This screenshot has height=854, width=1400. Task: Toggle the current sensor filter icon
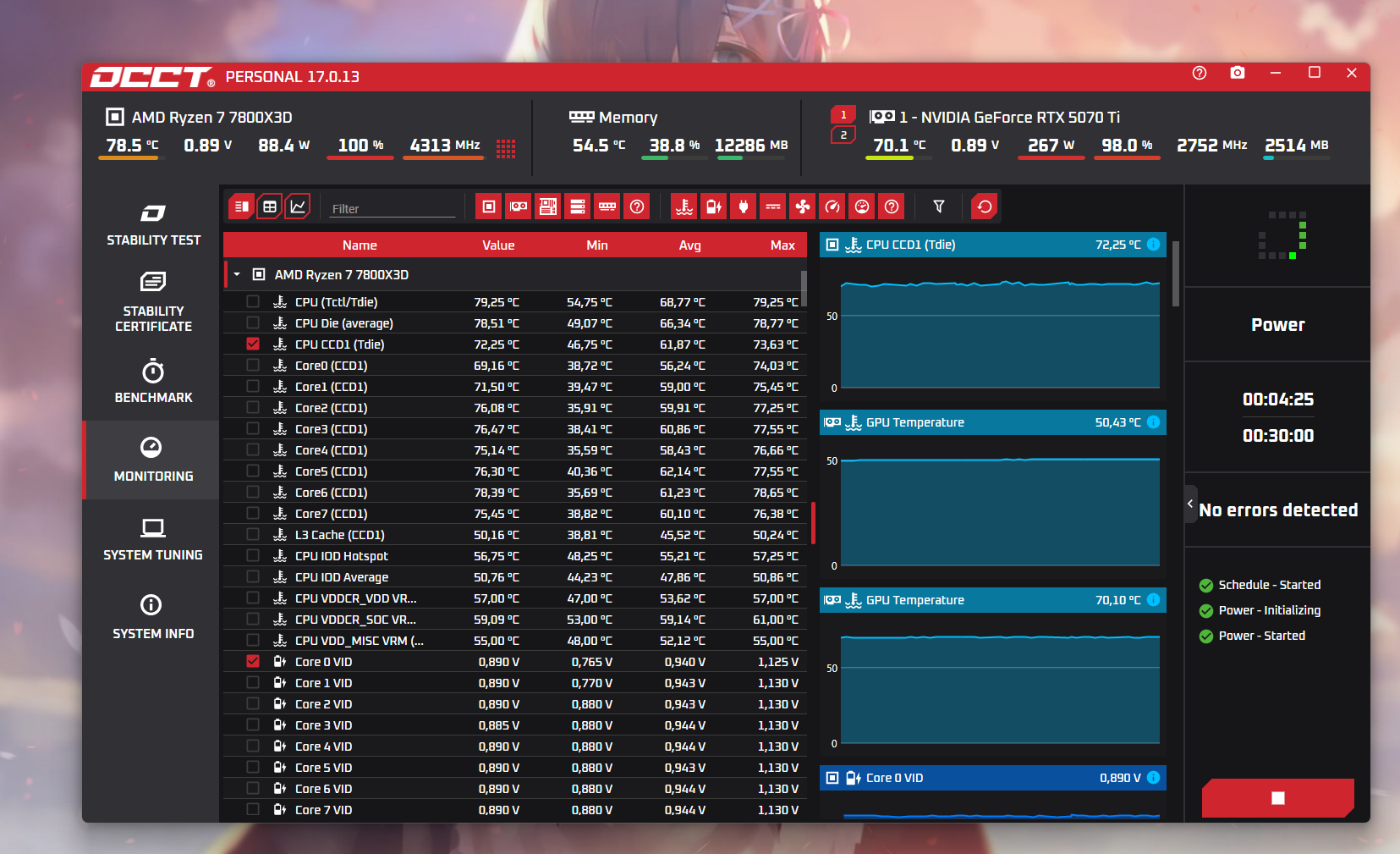(773, 207)
